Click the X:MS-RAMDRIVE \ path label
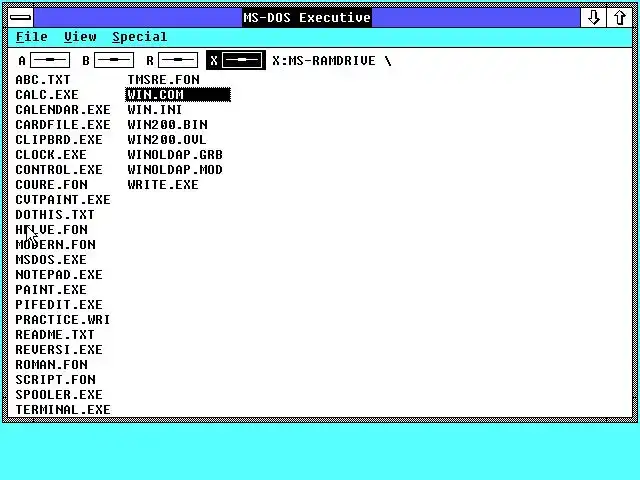 331,61
